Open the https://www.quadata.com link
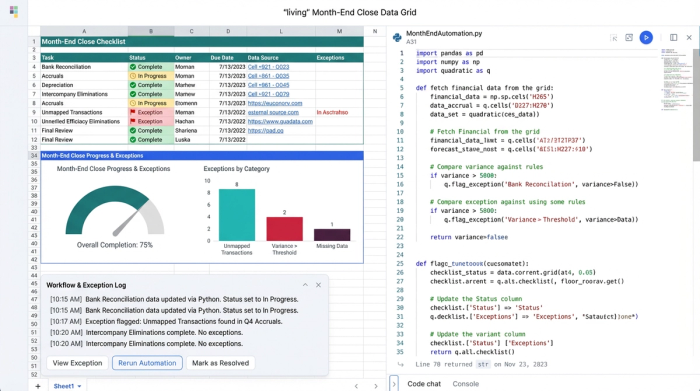700x391 pixels. (x=280, y=121)
